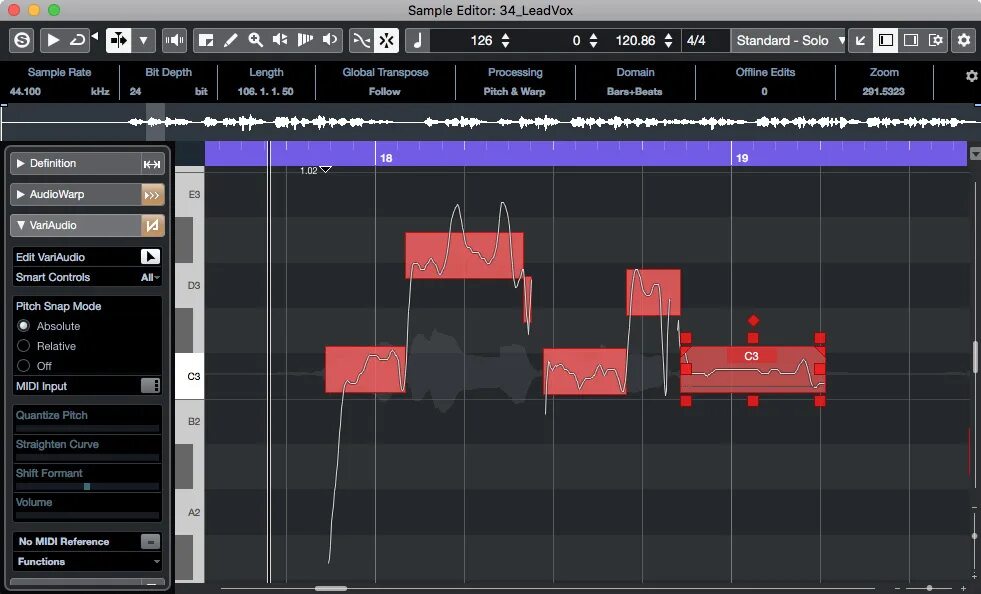This screenshot has height=594, width=981.
Task: Open toolbar setup gear icon
Action: point(964,41)
